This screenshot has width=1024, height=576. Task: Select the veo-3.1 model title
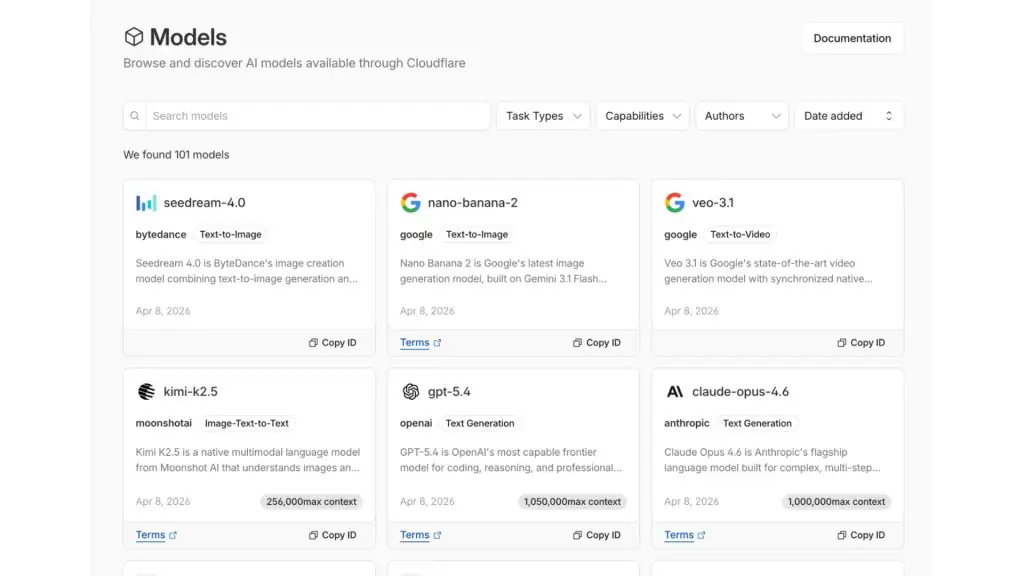712,202
